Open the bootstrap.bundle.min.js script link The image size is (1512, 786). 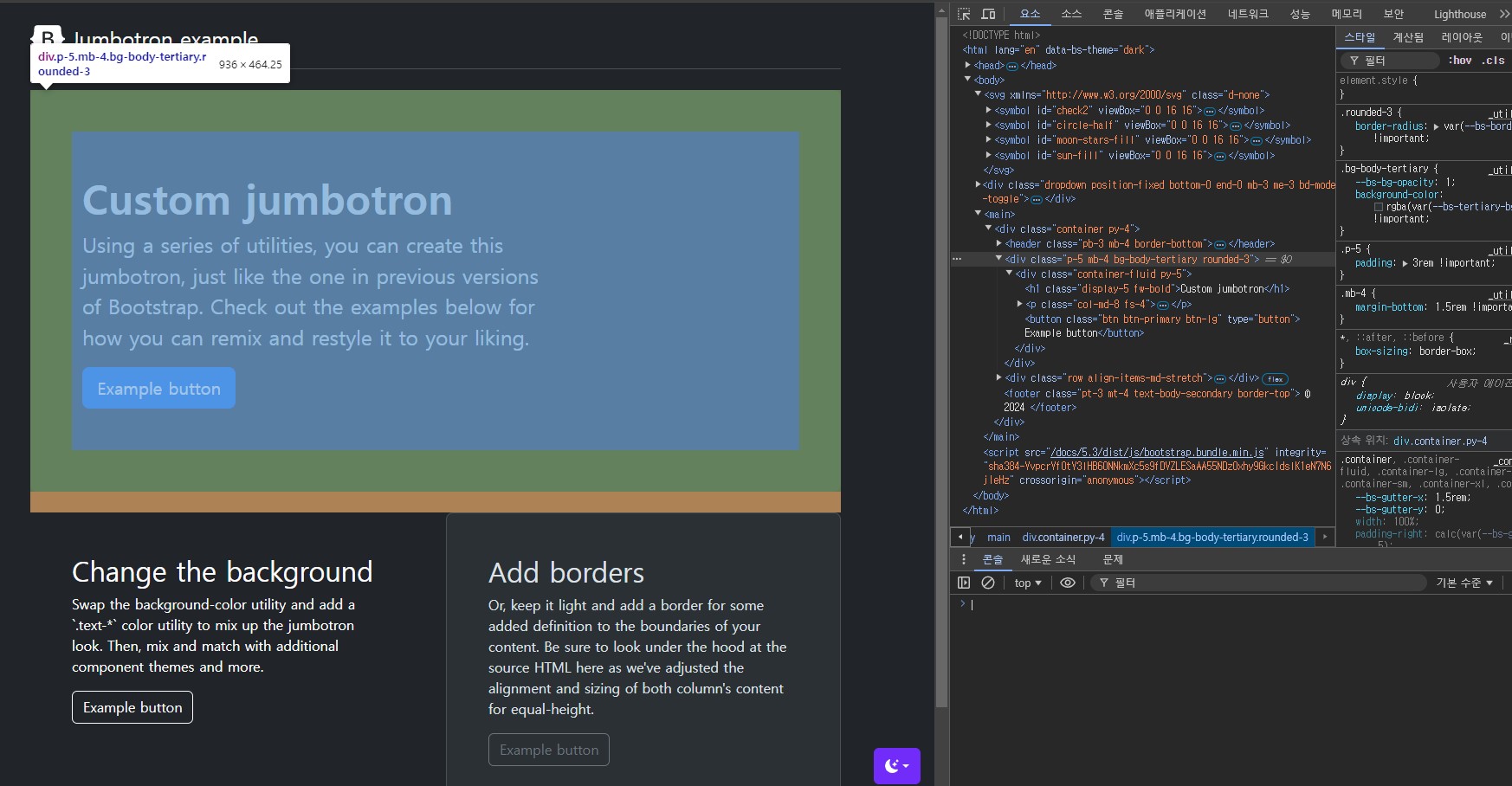[x=1157, y=452]
